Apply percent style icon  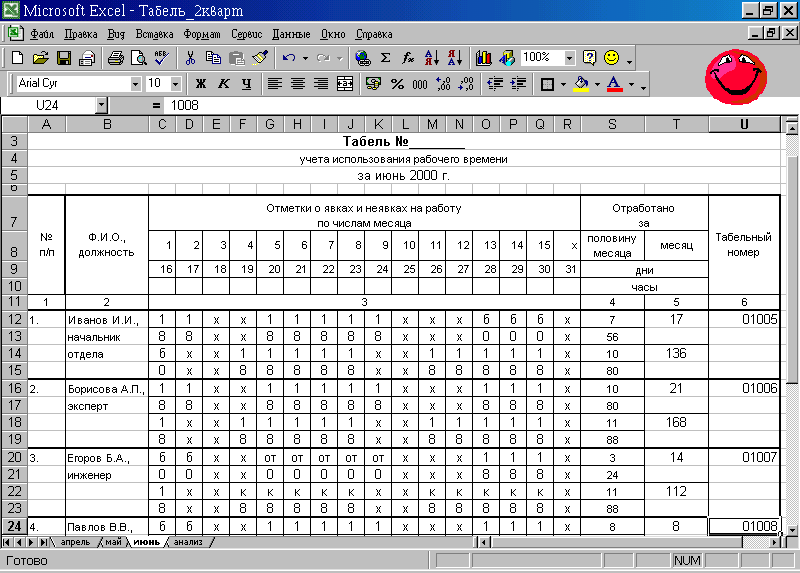[397, 84]
